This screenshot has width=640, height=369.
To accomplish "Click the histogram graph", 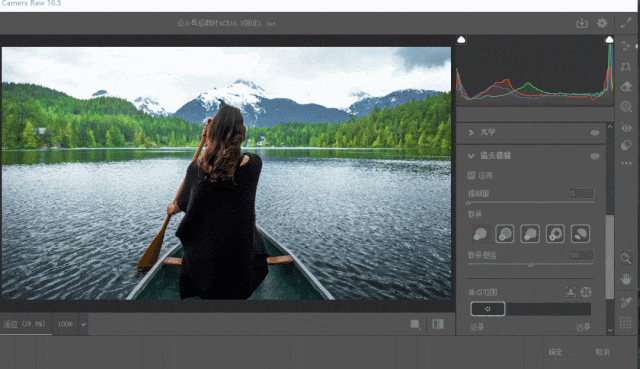I will (x=535, y=70).
